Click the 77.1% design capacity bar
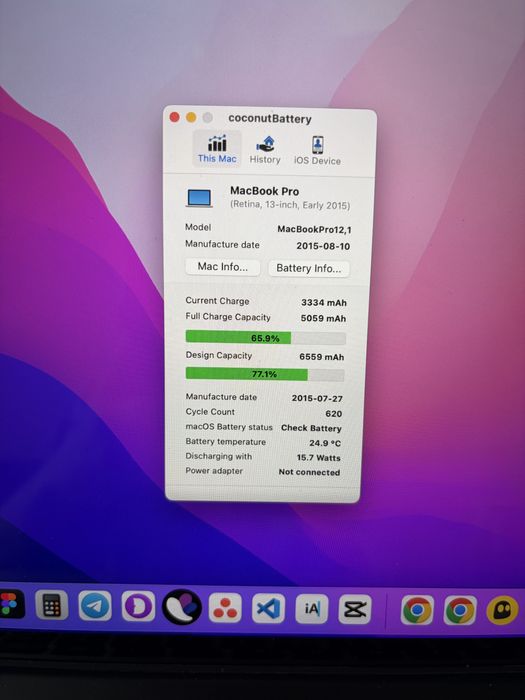This screenshot has width=525, height=700. [265, 374]
